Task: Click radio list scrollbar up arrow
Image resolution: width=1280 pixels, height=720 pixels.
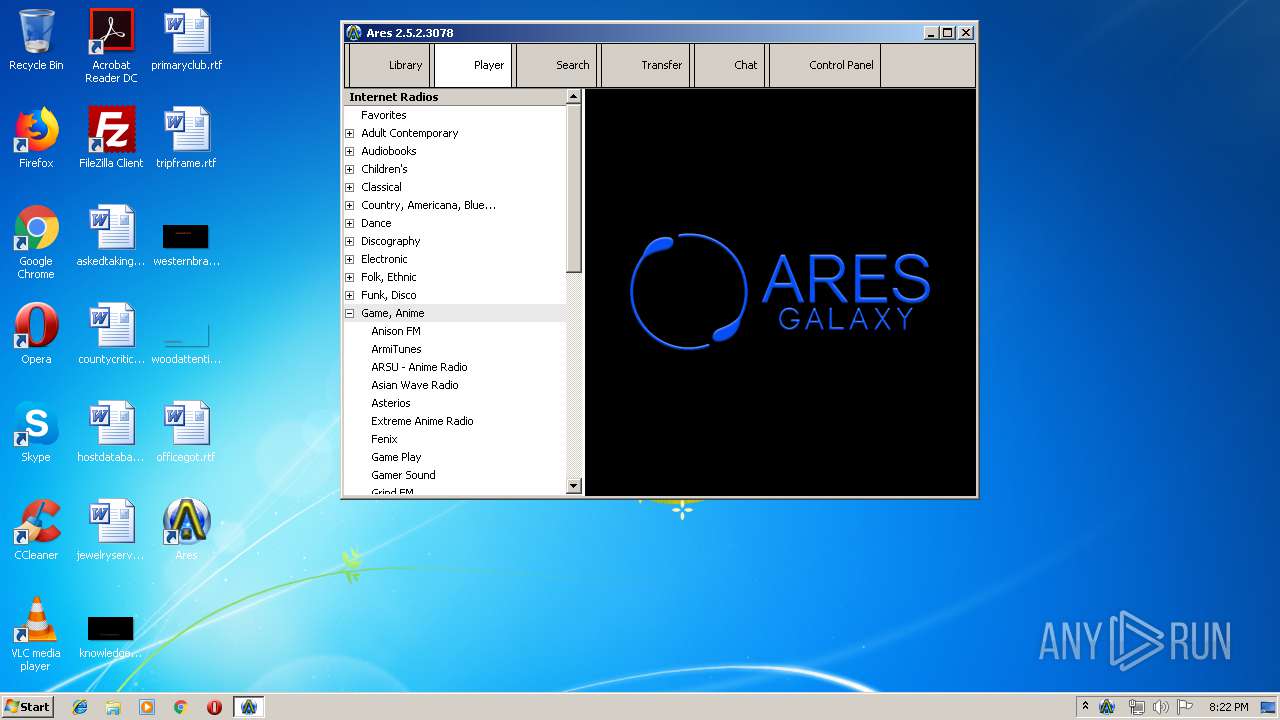Action: (574, 97)
